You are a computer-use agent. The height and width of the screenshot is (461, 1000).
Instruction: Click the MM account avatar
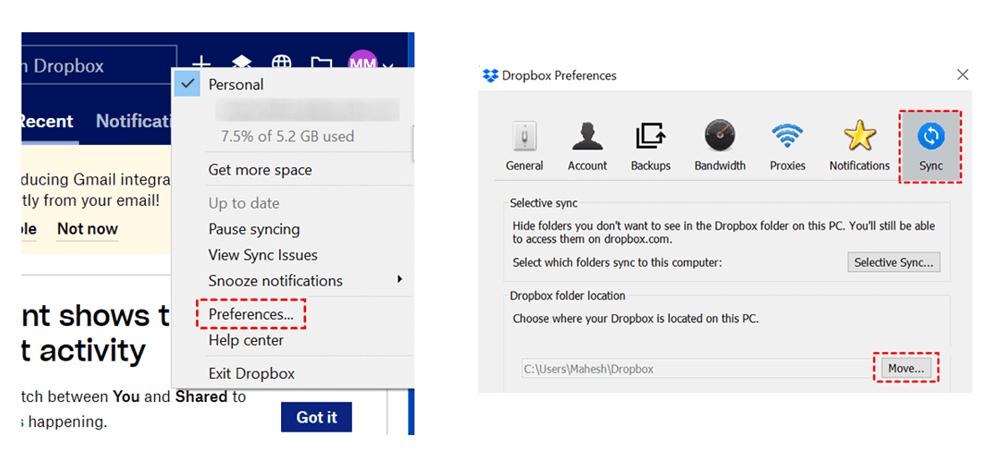(x=362, y=61)
